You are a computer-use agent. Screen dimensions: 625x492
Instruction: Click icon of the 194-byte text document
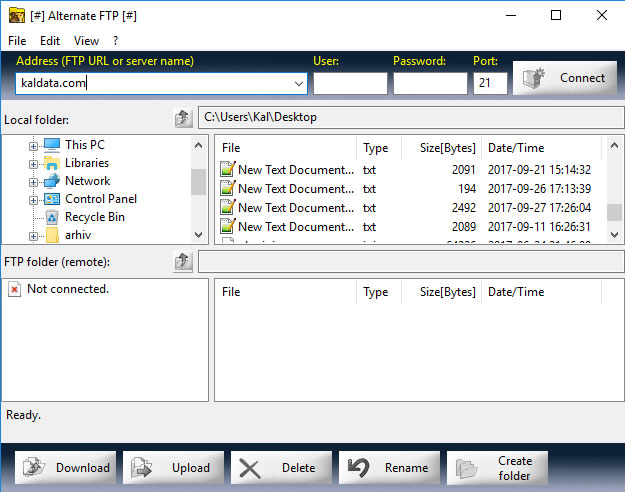[x=228, y=188]
